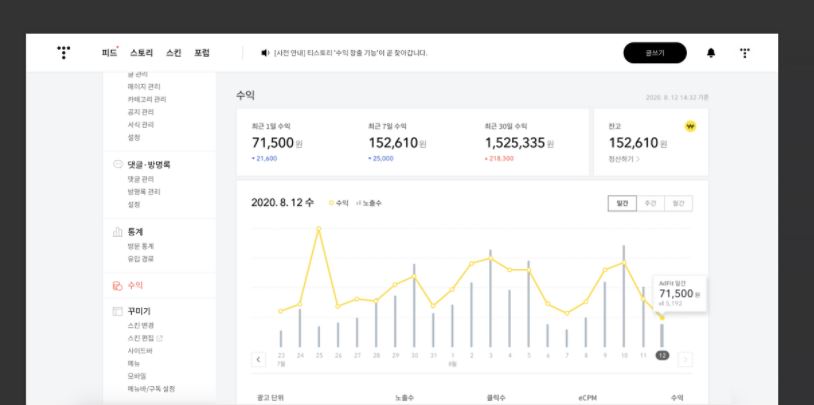The image size is (814, 405).
Task: Click the 최근 7일 수익 value 152,610
Action: pos(393,143)
